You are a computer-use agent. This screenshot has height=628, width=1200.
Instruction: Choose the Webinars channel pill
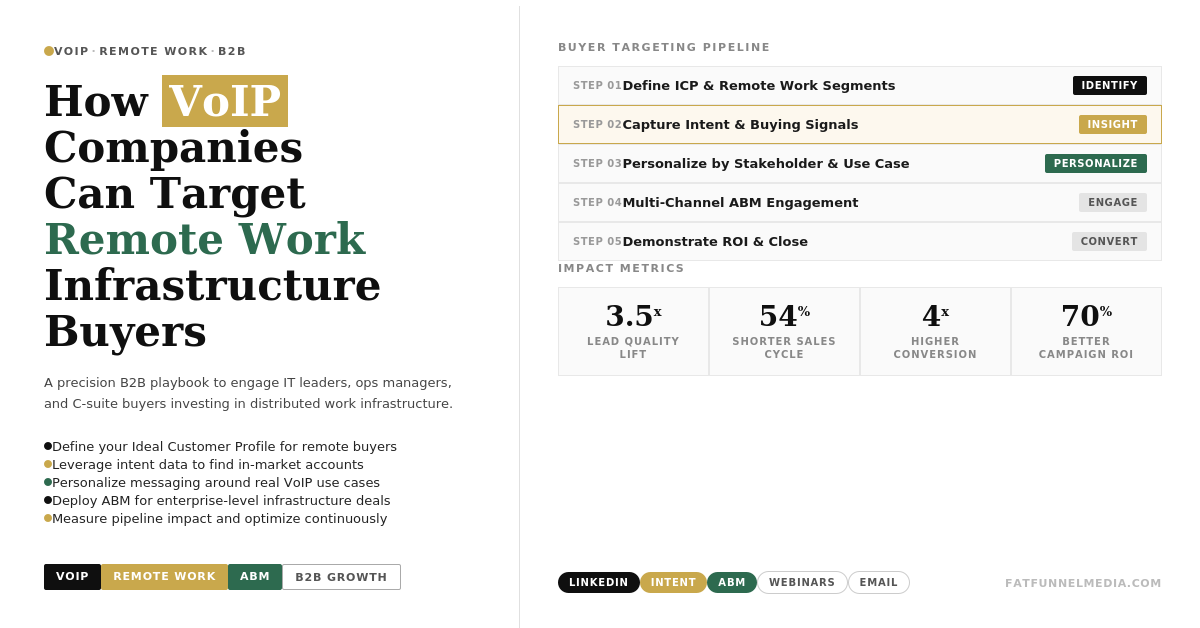coord(802,583)
